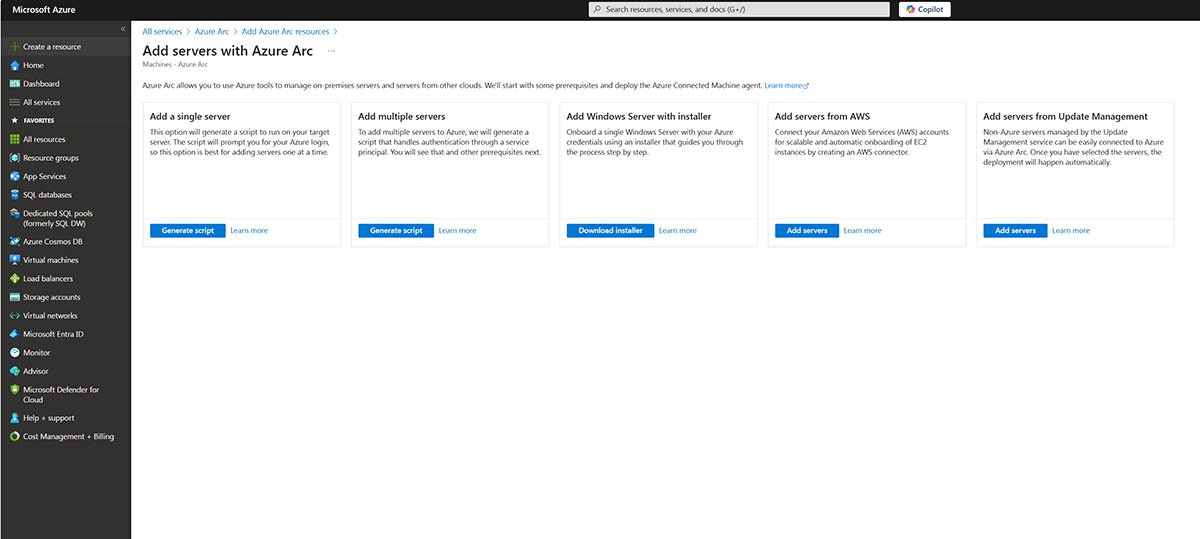Open the Virtual machines icon
1200x539 pixels.
pos(14,260)
